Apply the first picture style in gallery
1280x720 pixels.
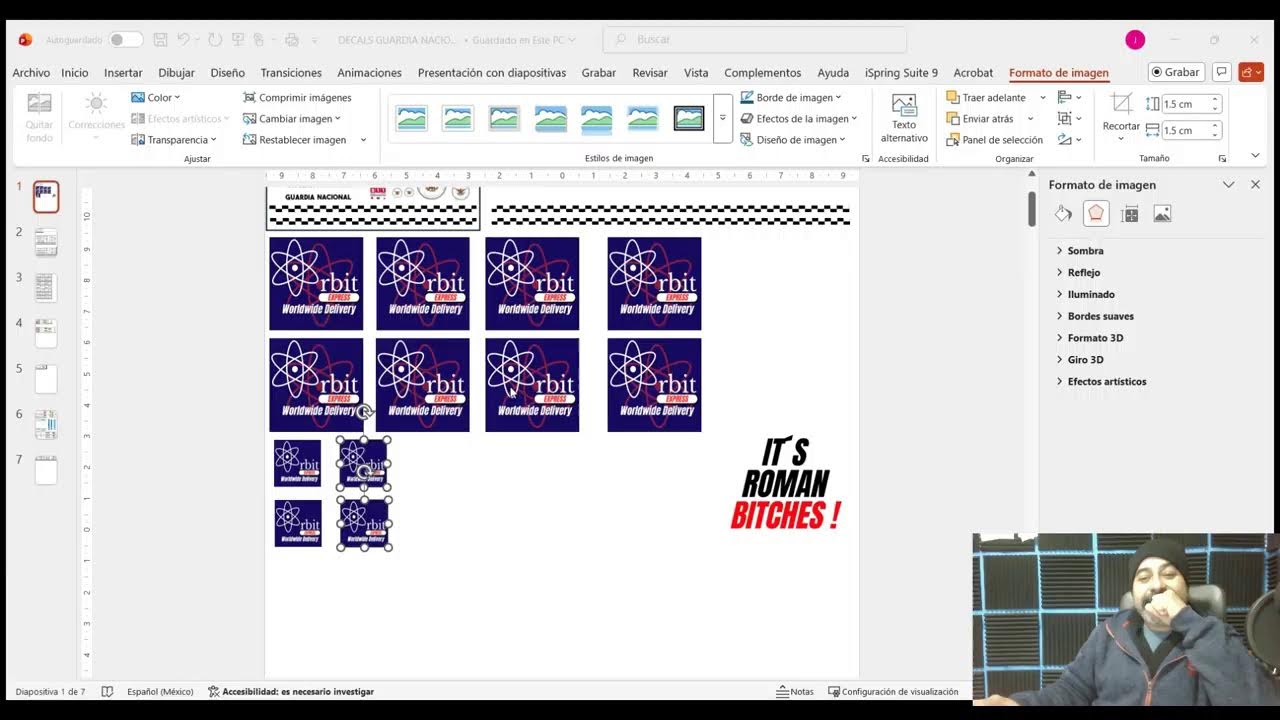411,118
